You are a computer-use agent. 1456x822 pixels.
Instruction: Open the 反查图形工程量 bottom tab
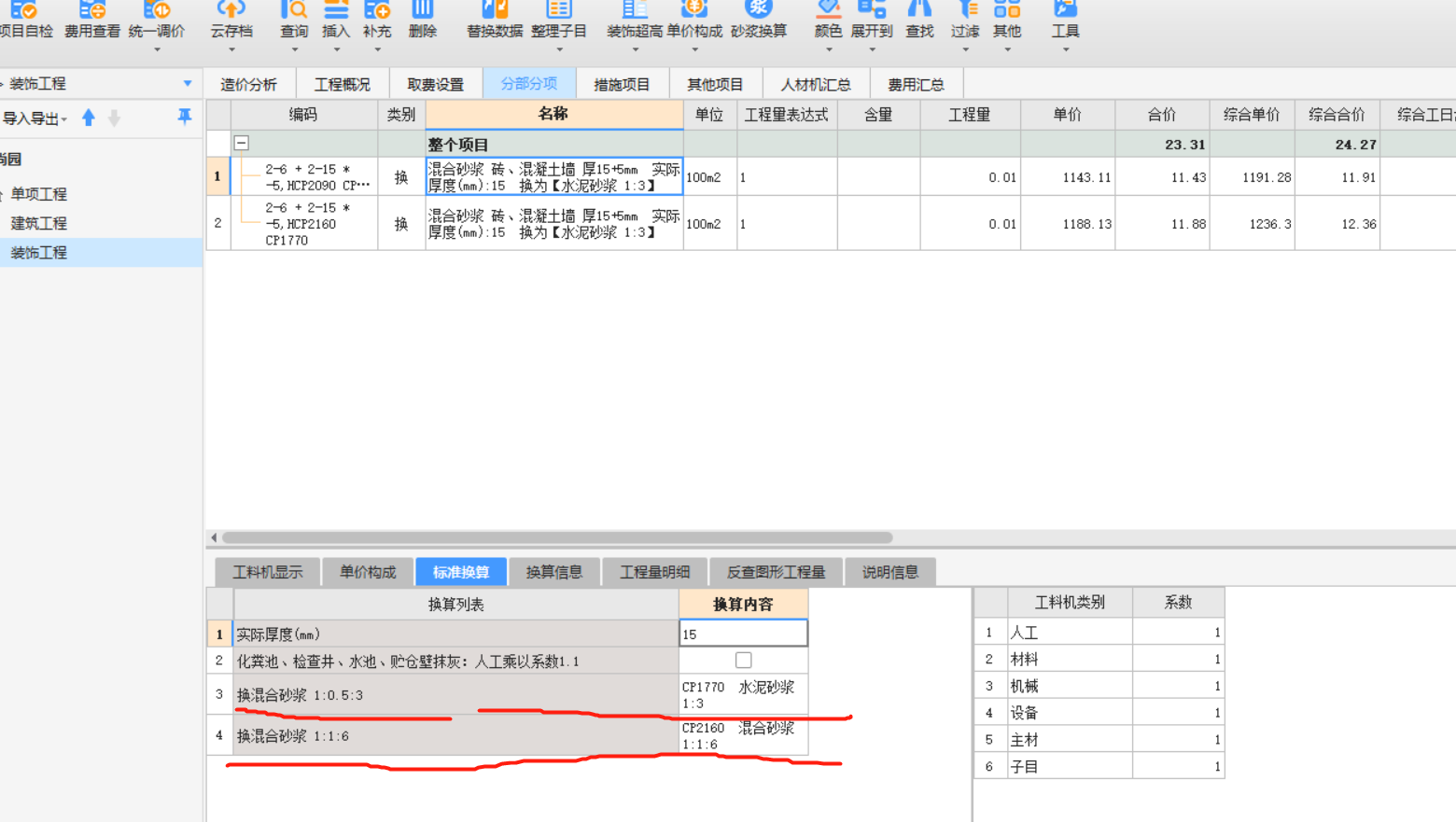click(x=777, y=572)
